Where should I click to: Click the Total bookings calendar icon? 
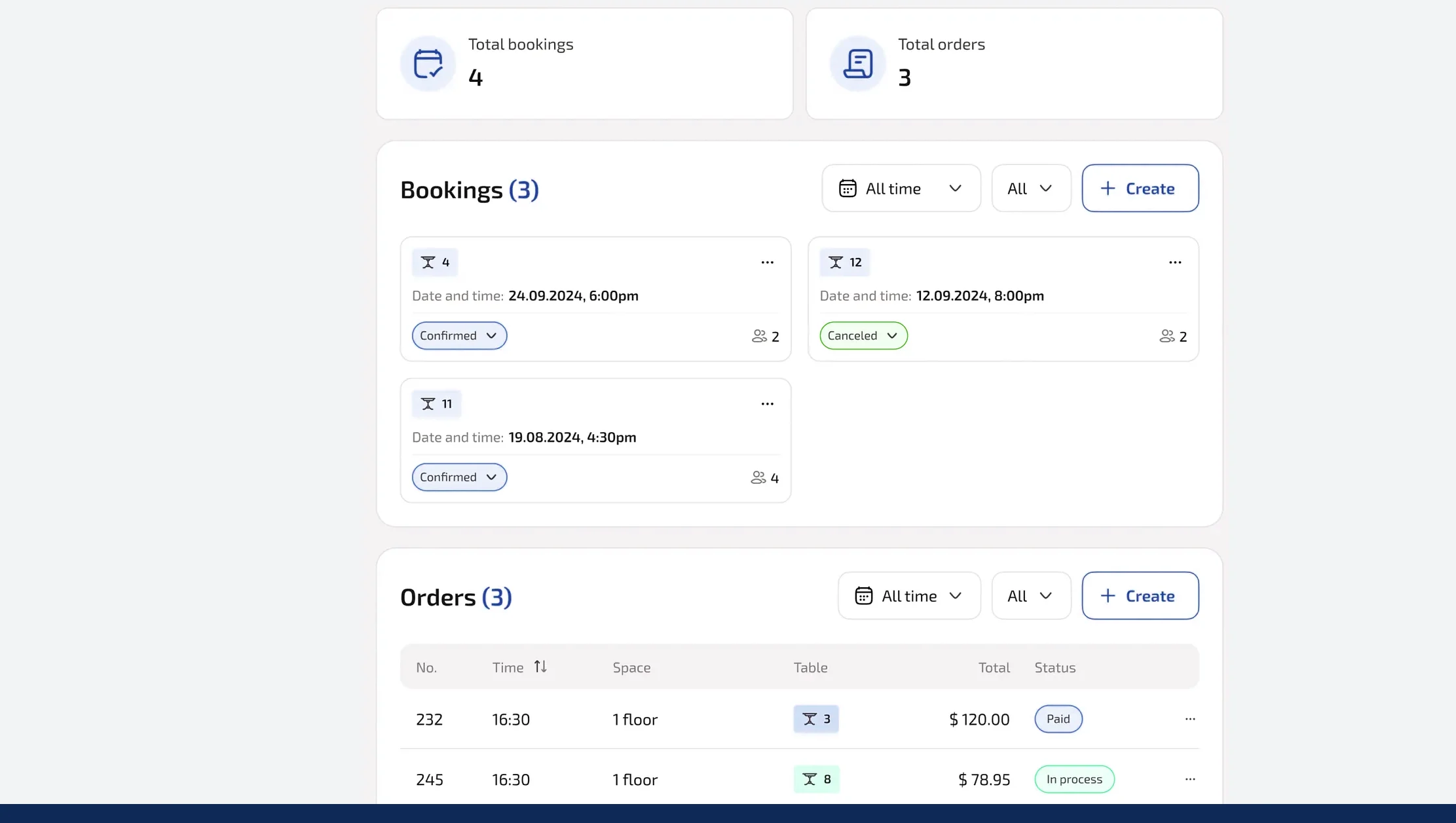coord(428,64)
